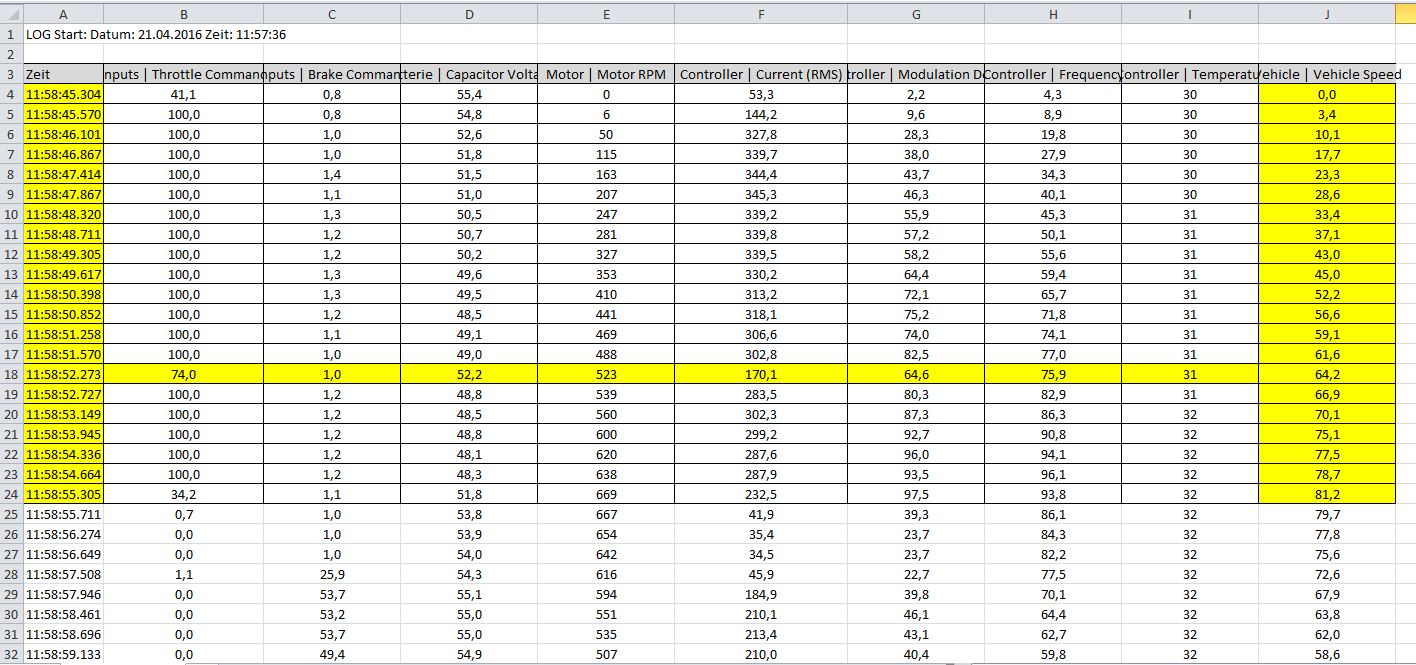
Task: Select column A header
Action: (63, 13)
